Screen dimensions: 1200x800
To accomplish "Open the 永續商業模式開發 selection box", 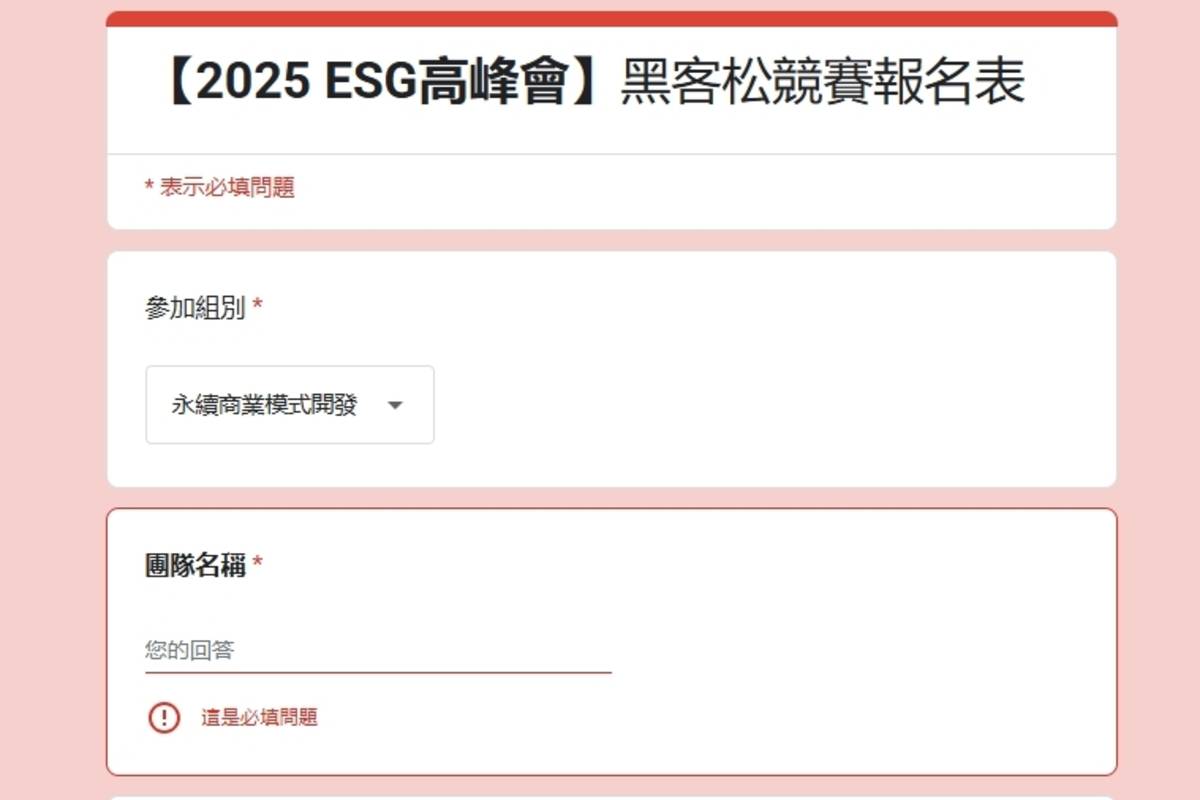I will tap(290, 405).
